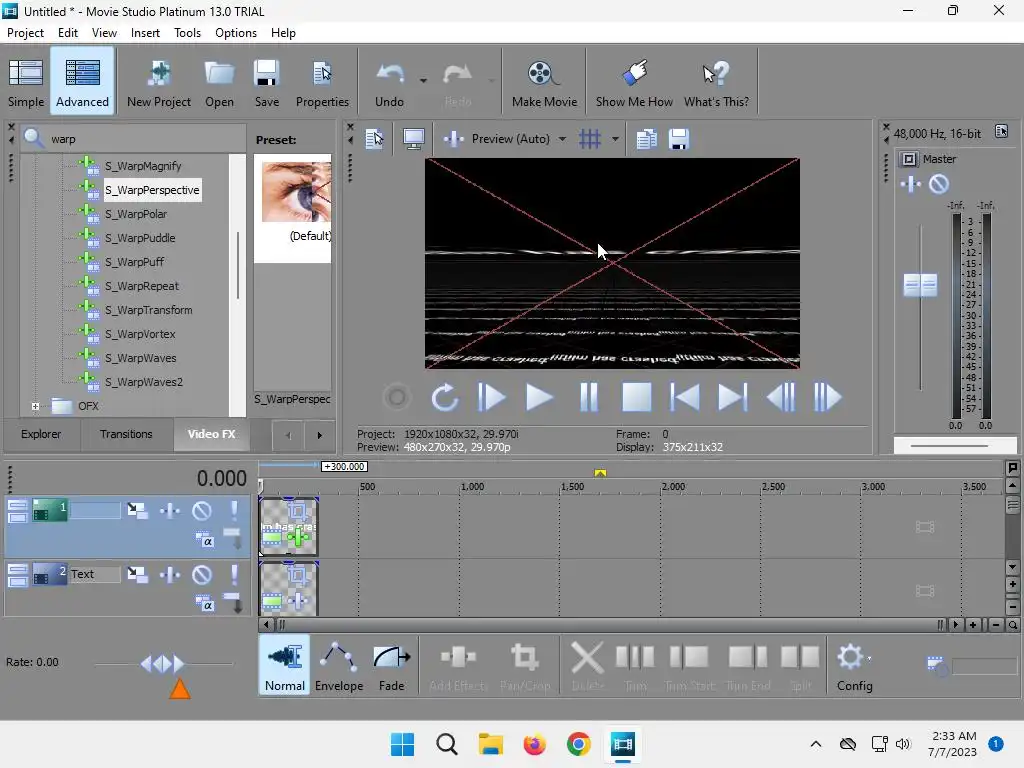Select S_WarpVortex effect
Image resolution: width=1024 pixels, height=768 pixels.
(140, 334)
